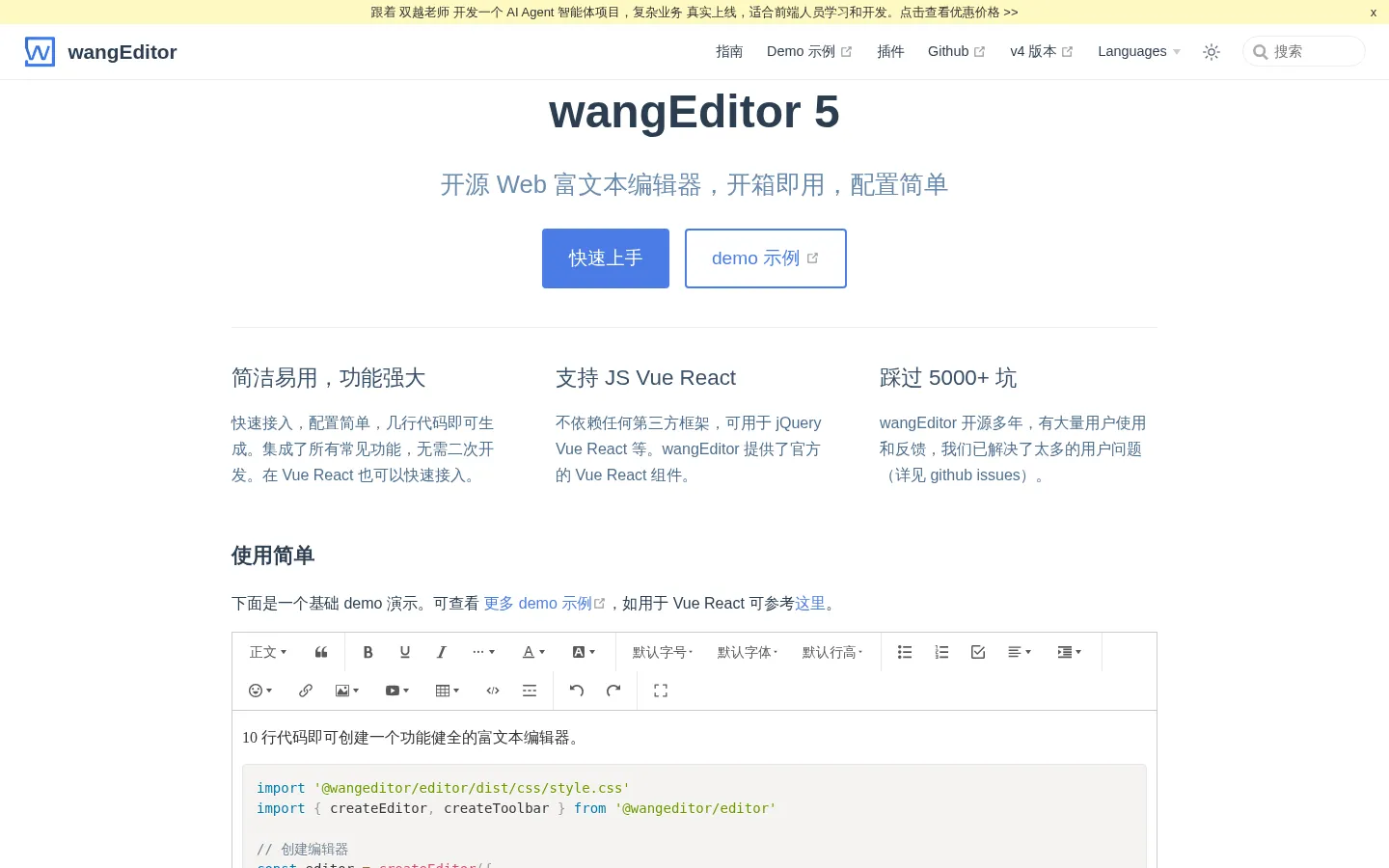1389x868 pixels.
Task: Open the v4 版本 navigation link
Action: coord(1042,51)
